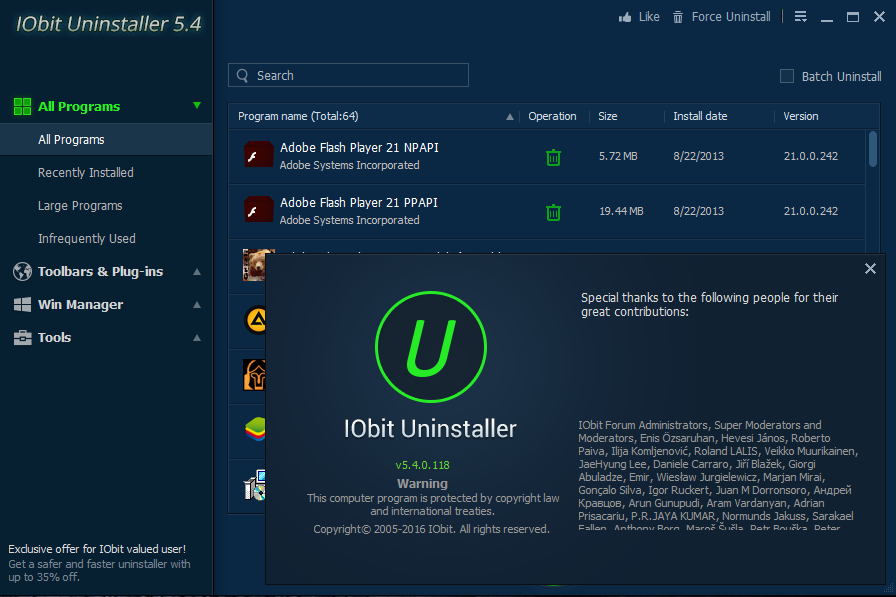
Task: Open the main options menu icon
Action: coord(801,17)
